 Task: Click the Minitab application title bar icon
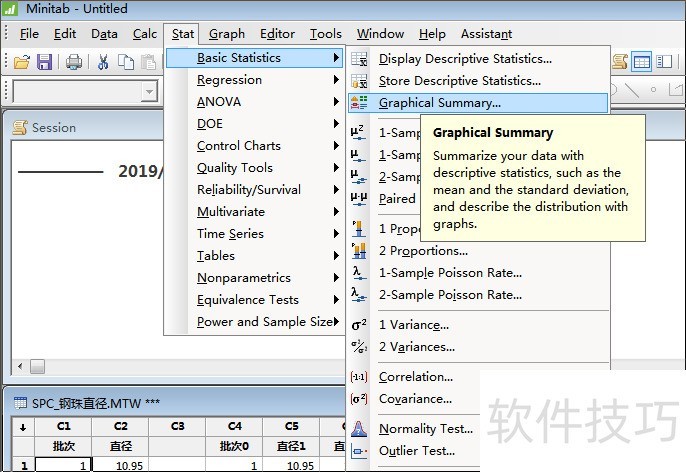pyautogui.click(x=10, y=9)
